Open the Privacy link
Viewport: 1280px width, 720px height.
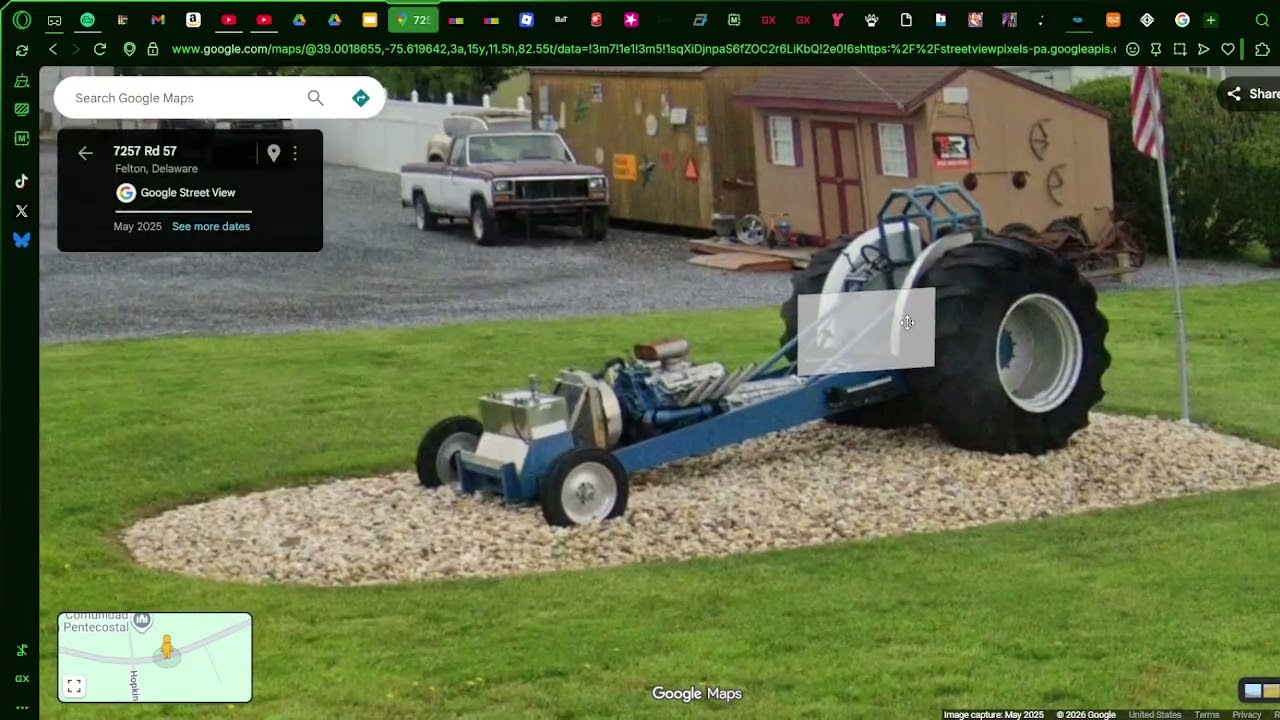pos(1247,715)
